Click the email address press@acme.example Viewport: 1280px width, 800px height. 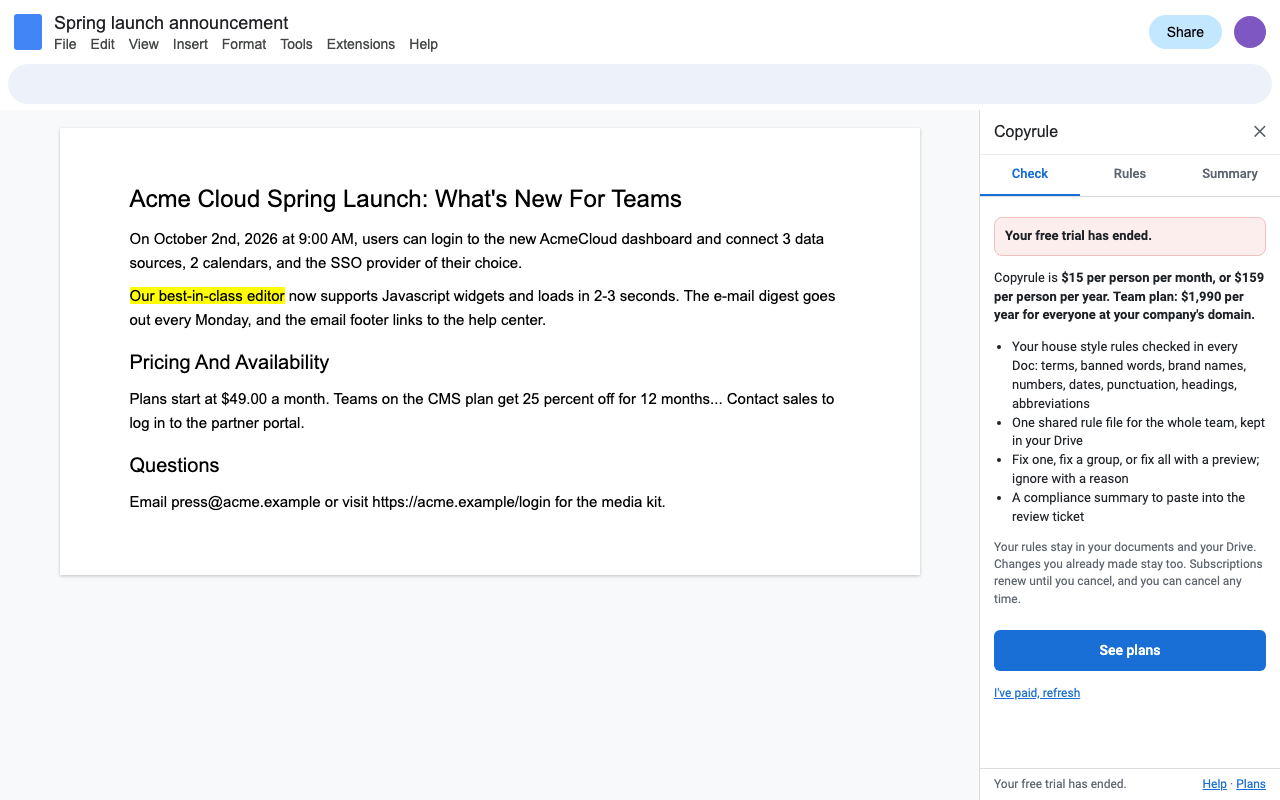(x=246, y=502)
